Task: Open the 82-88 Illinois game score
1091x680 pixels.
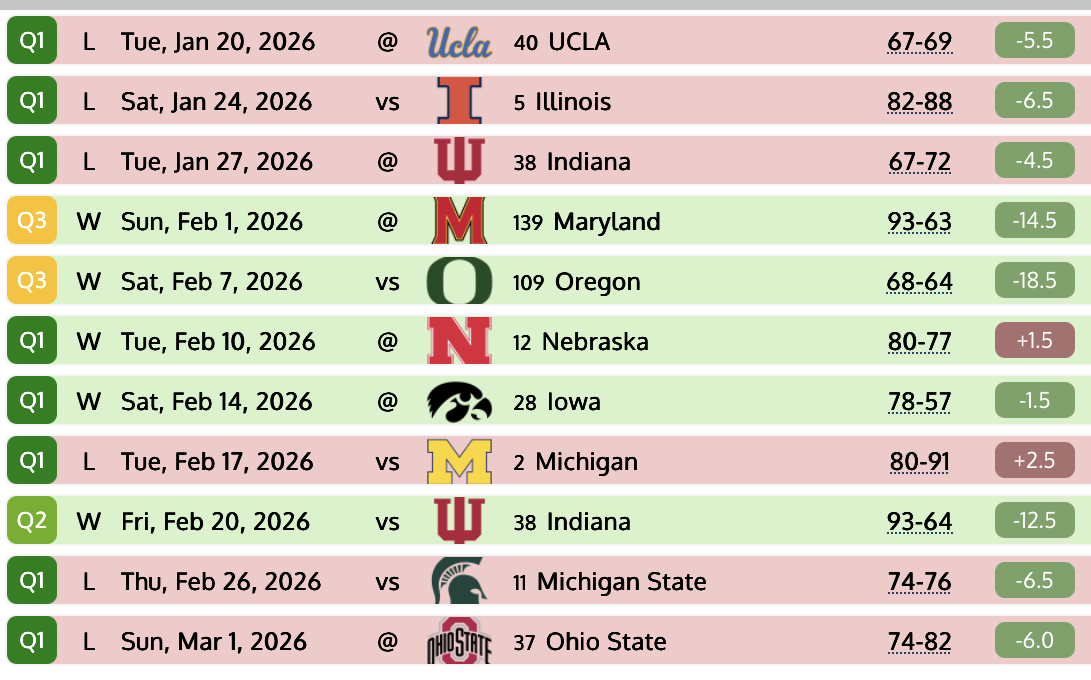Action: (x=919, y=102)
